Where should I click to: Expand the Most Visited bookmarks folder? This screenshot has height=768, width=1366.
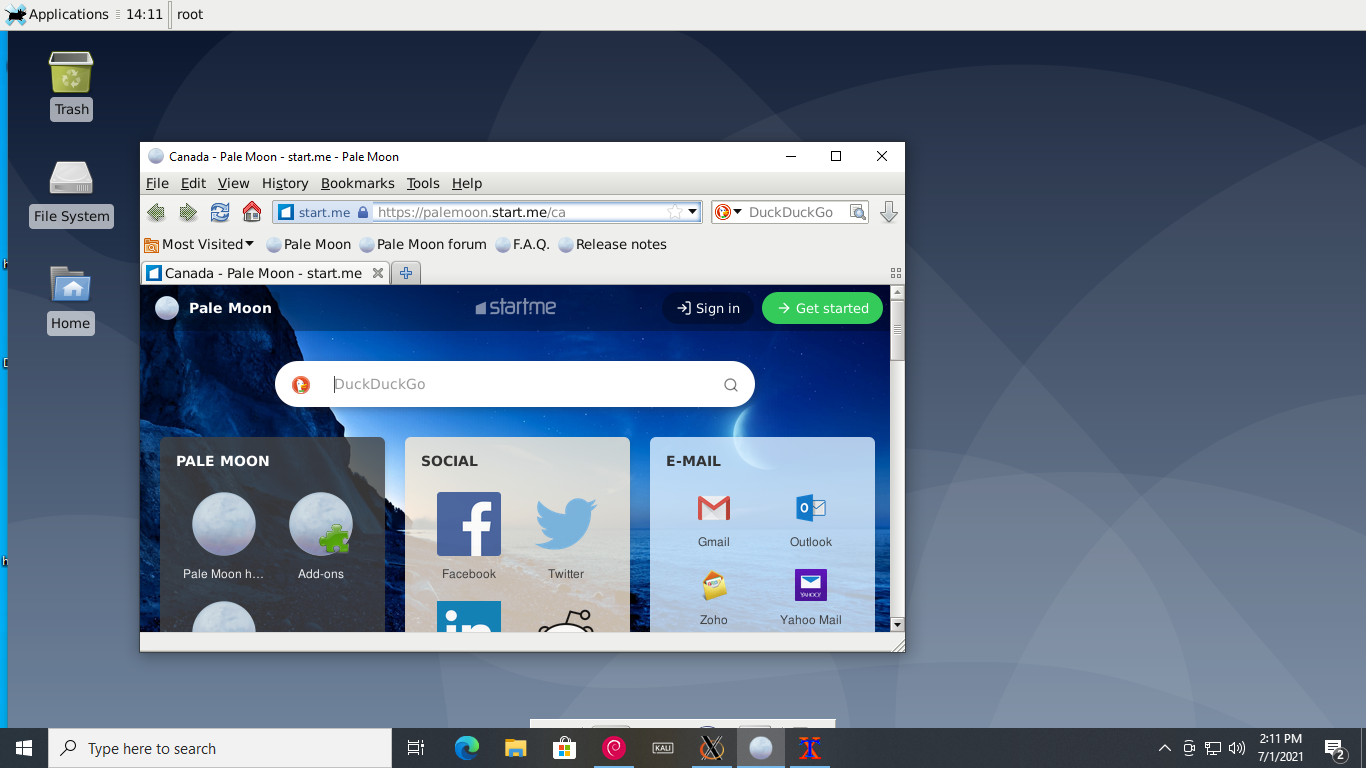coord(199,244)
